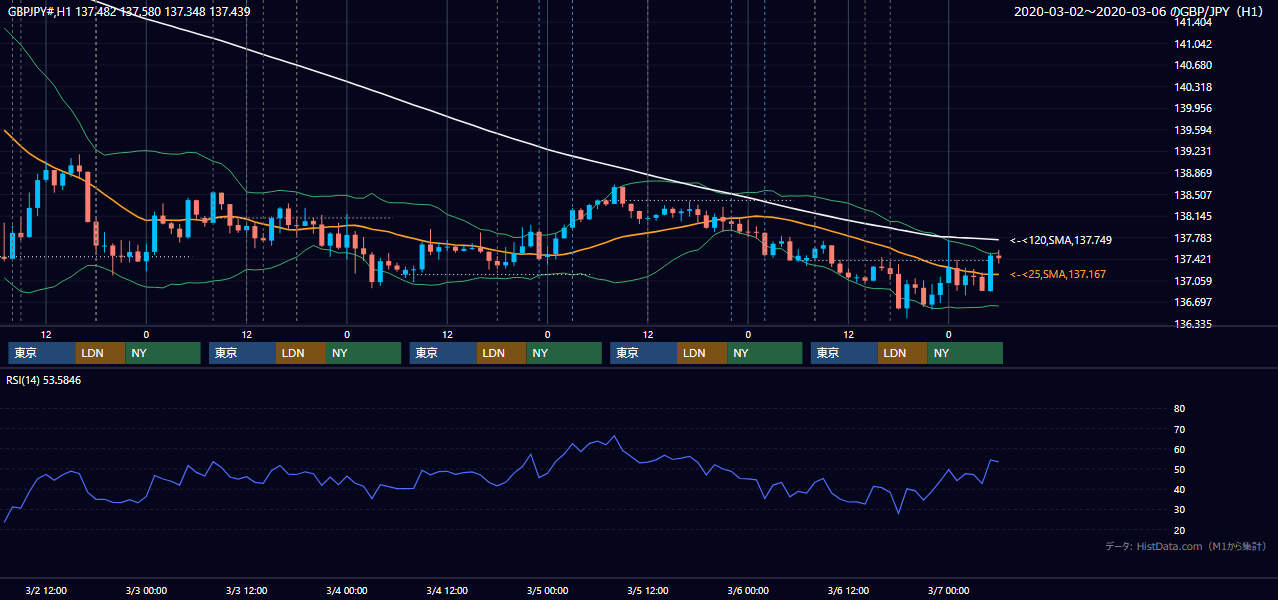Viewport: 1278px width, 600px height.
Task: Click the LDN session box above 3/6 12:00
Action: click(903, 353)
